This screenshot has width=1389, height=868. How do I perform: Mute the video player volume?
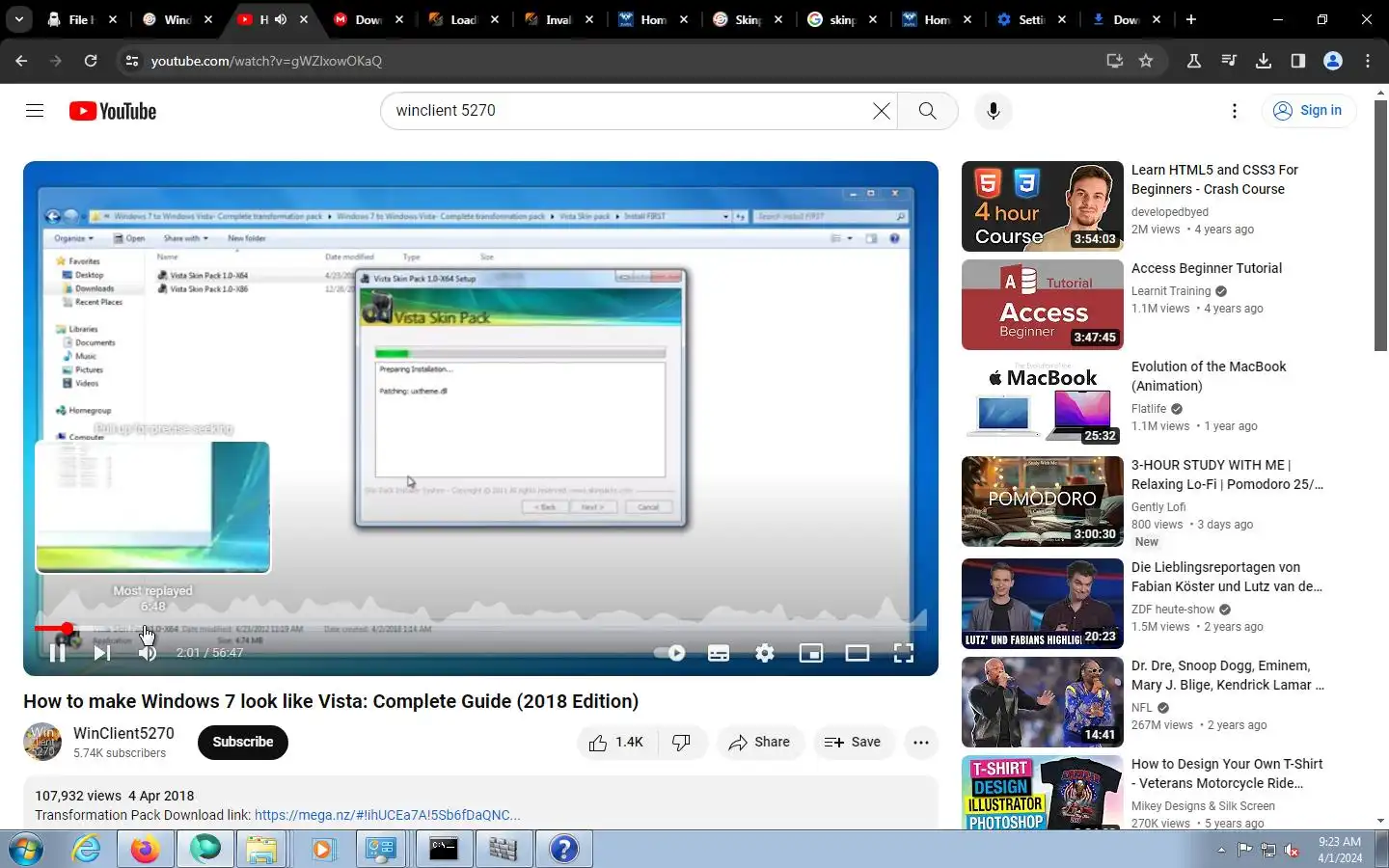point(147,653)
